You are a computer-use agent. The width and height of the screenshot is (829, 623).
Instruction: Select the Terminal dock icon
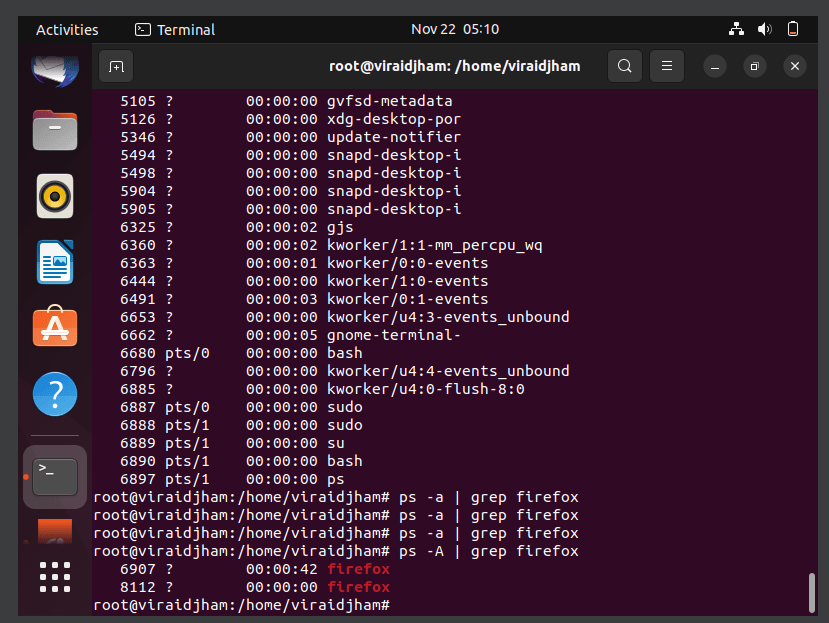(x=55, y=477)
